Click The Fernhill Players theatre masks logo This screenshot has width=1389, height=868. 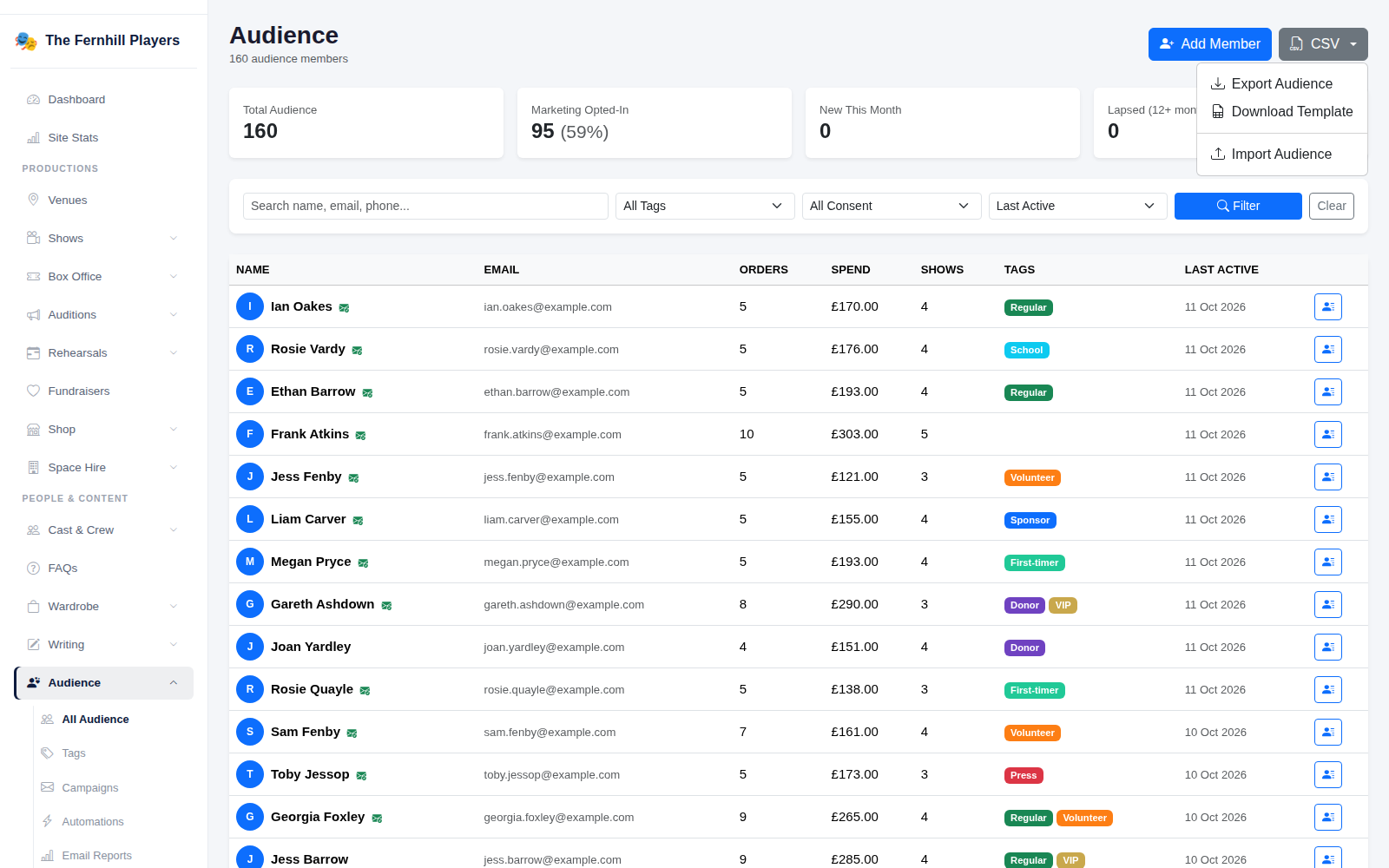26,41
